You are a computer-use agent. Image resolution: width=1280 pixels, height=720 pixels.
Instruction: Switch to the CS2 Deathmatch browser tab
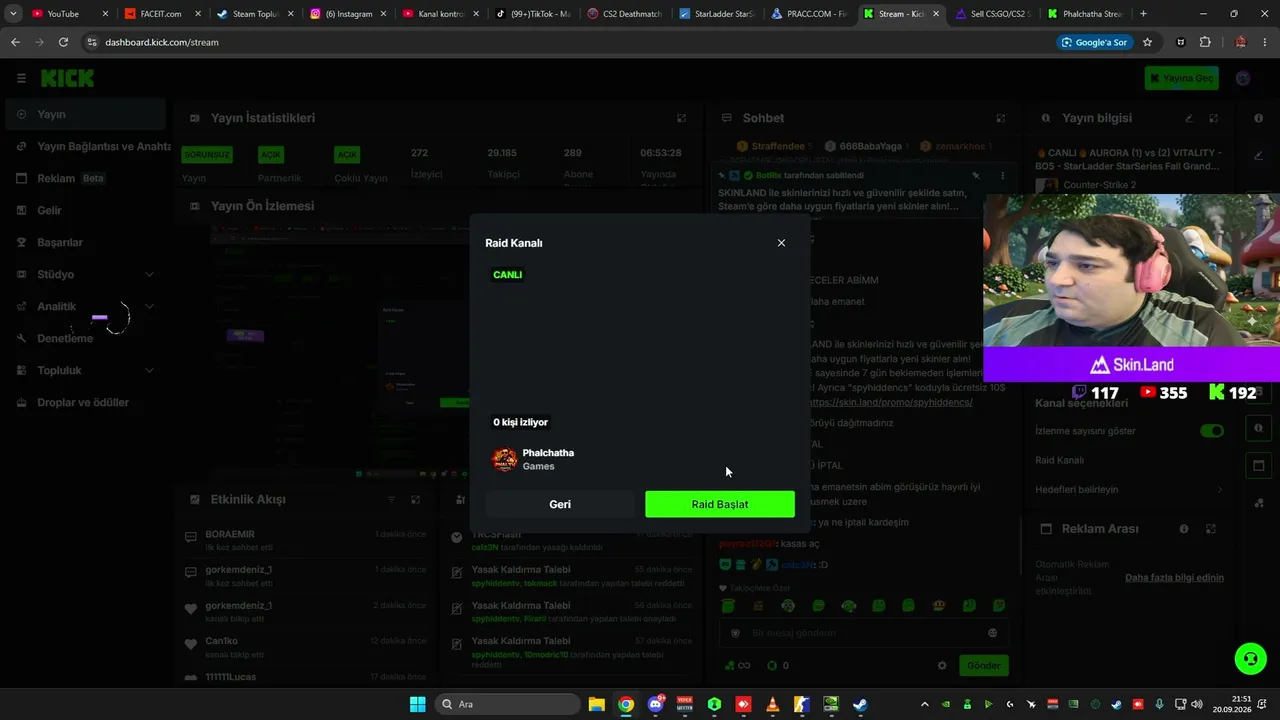(624, 14)
